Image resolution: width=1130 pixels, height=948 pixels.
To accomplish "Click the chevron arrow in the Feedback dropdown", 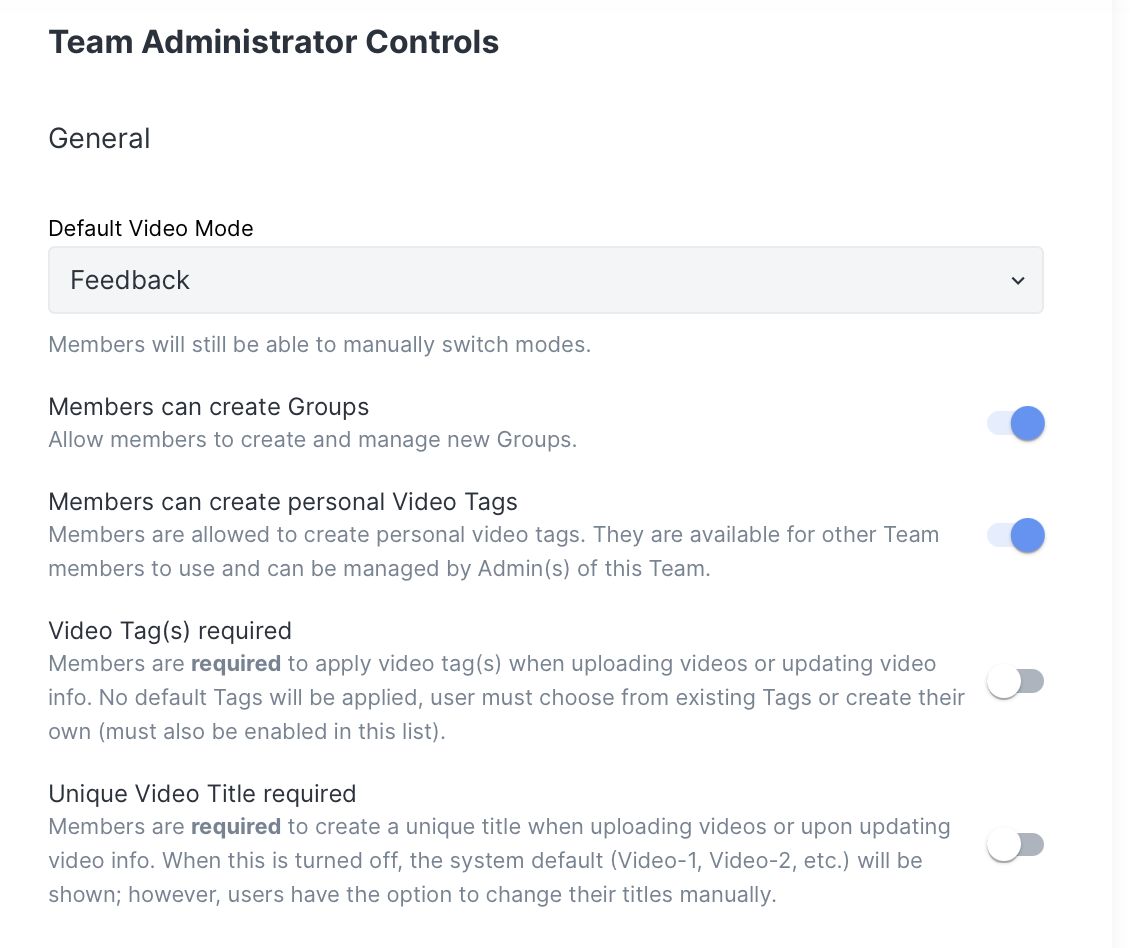I will (1017, 281).
